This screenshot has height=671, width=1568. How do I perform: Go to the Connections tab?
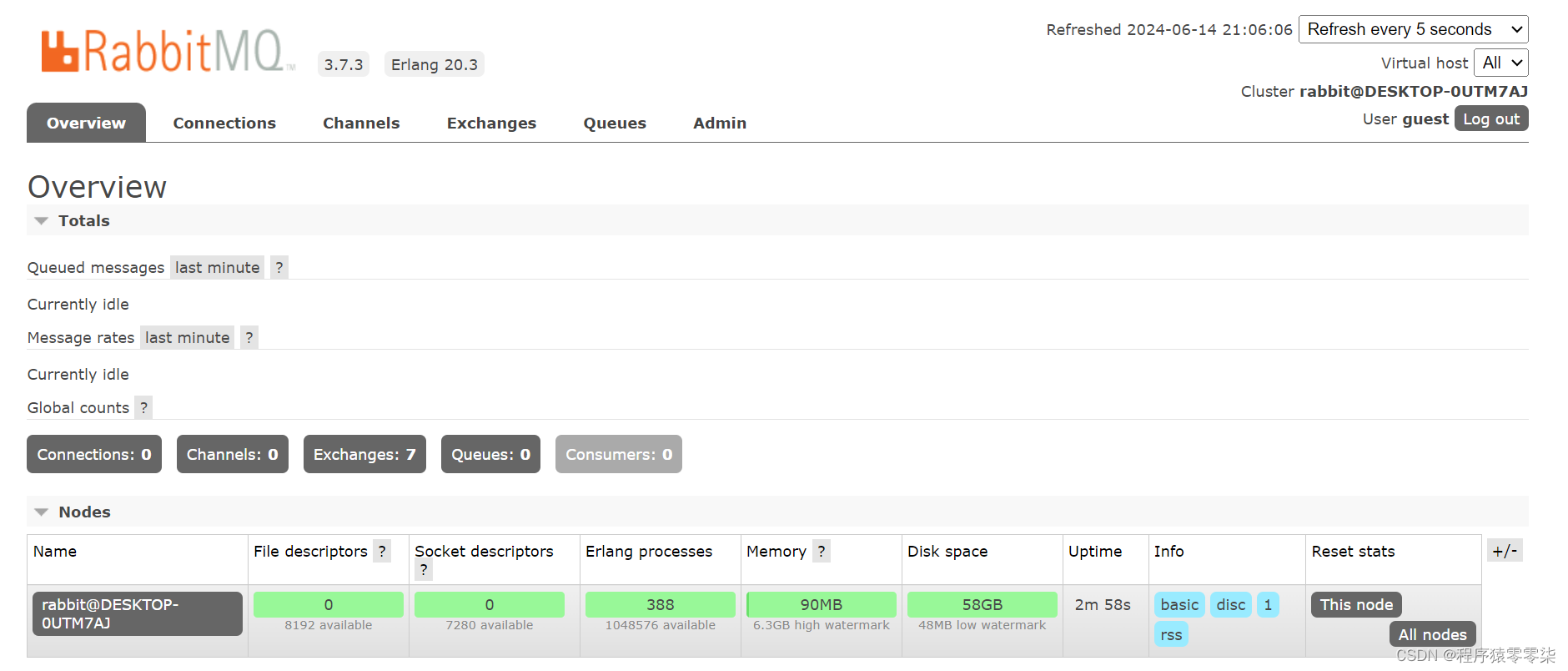[x=224, y=123]
